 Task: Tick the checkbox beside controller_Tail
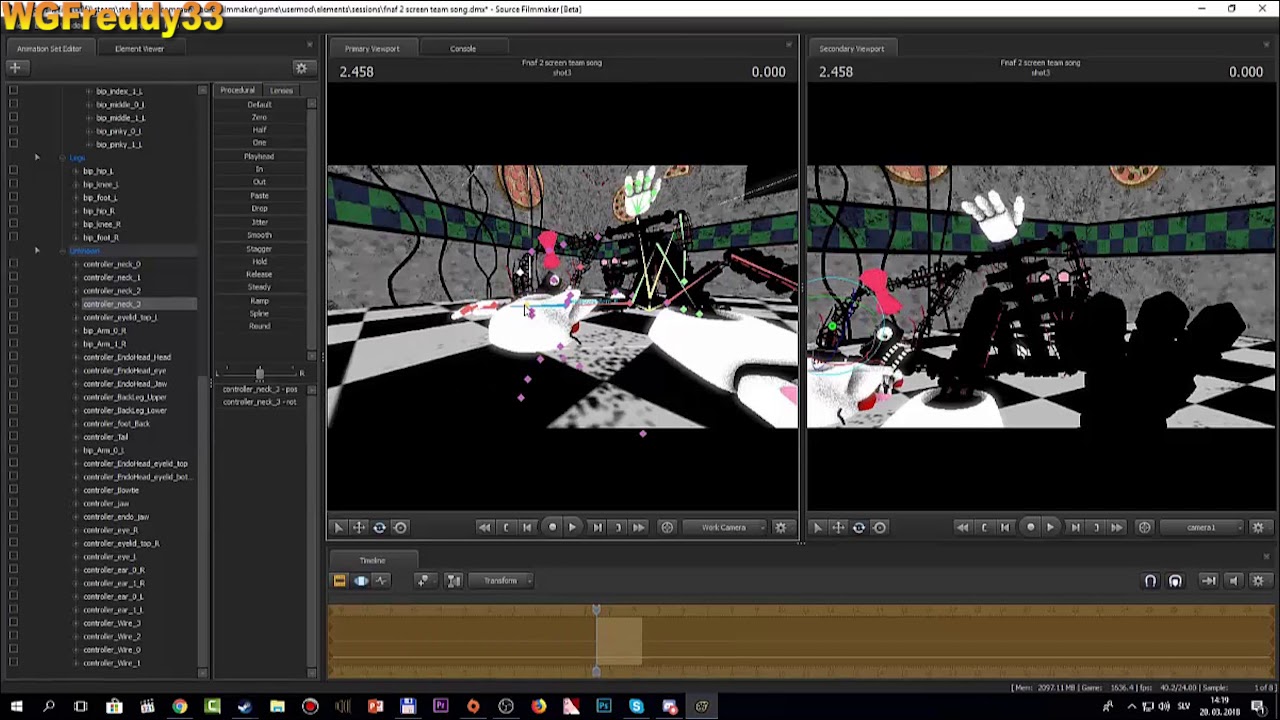[13, 437]
